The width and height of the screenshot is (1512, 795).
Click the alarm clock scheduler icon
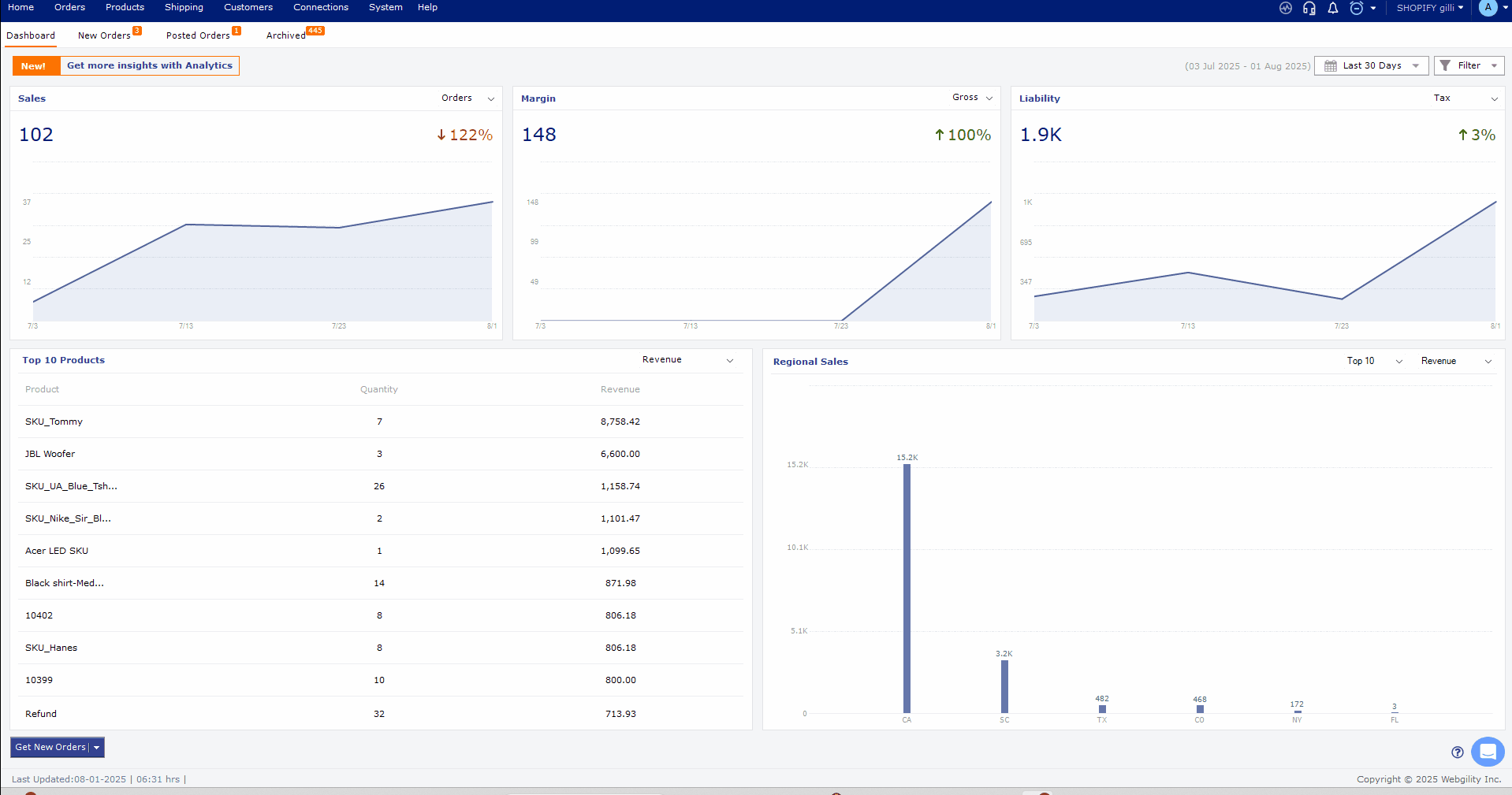coord(1357,8)
